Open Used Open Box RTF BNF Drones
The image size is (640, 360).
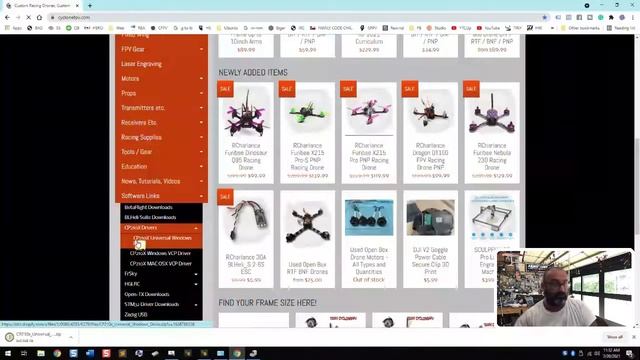[x=307, y=239]
